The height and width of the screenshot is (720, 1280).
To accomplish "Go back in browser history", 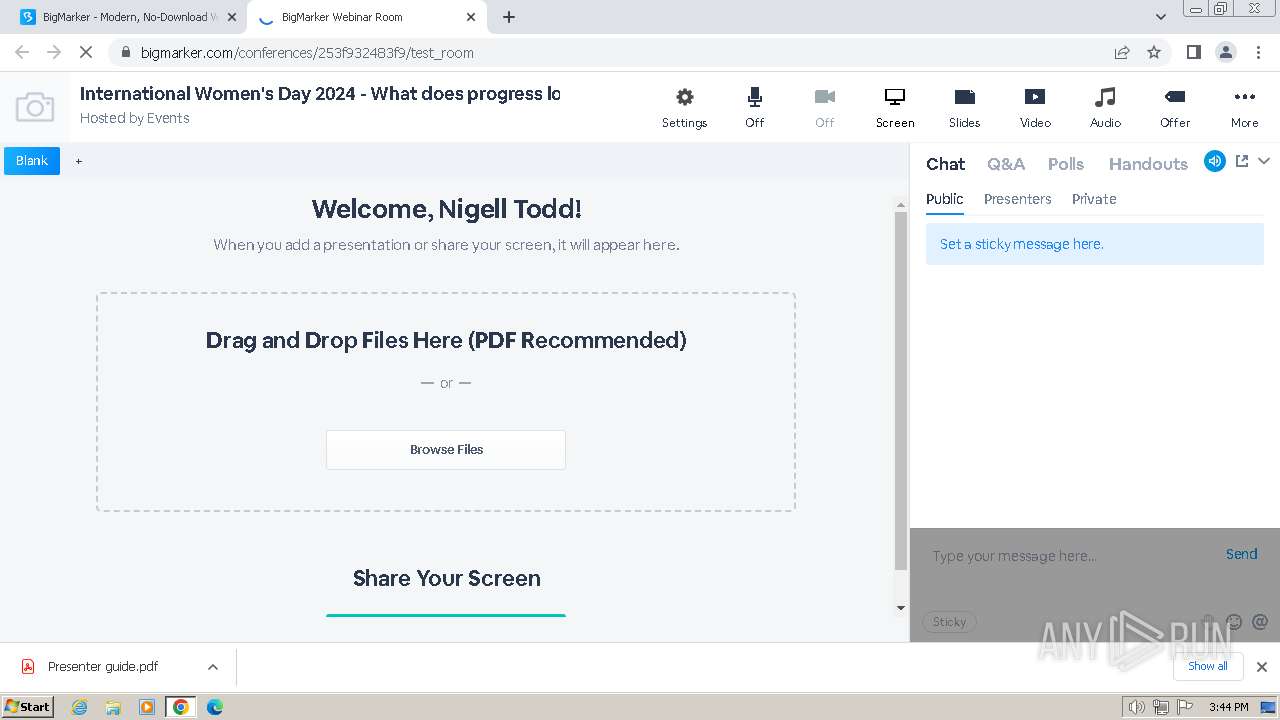I will (22, 52).
